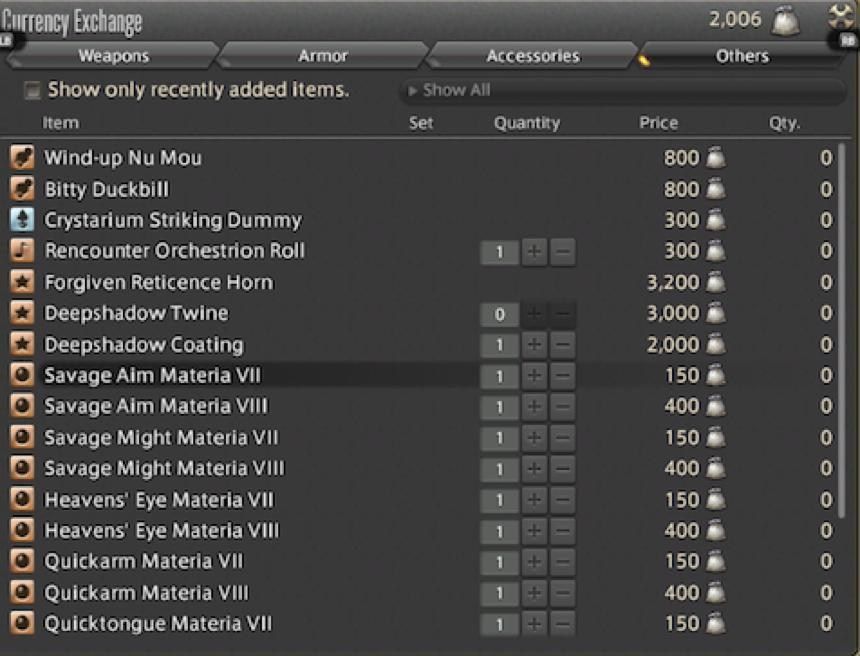
Task: Click the Quickarm Materia VIII icon
Action: coord(22,592)
